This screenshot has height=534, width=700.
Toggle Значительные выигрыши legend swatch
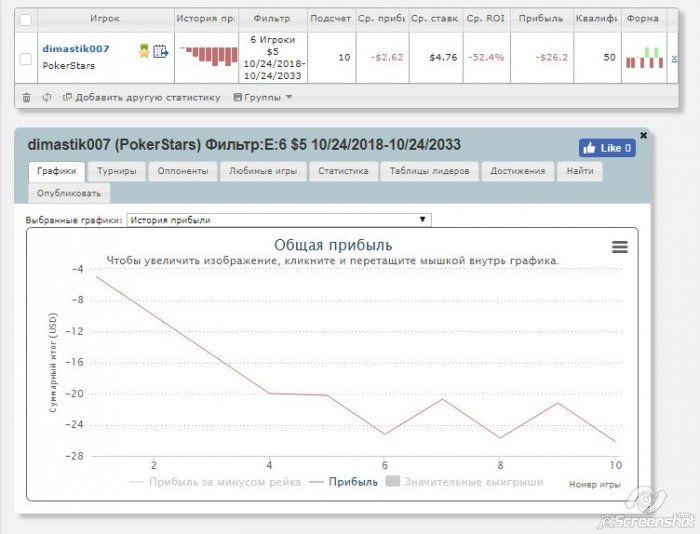point(392,481)
